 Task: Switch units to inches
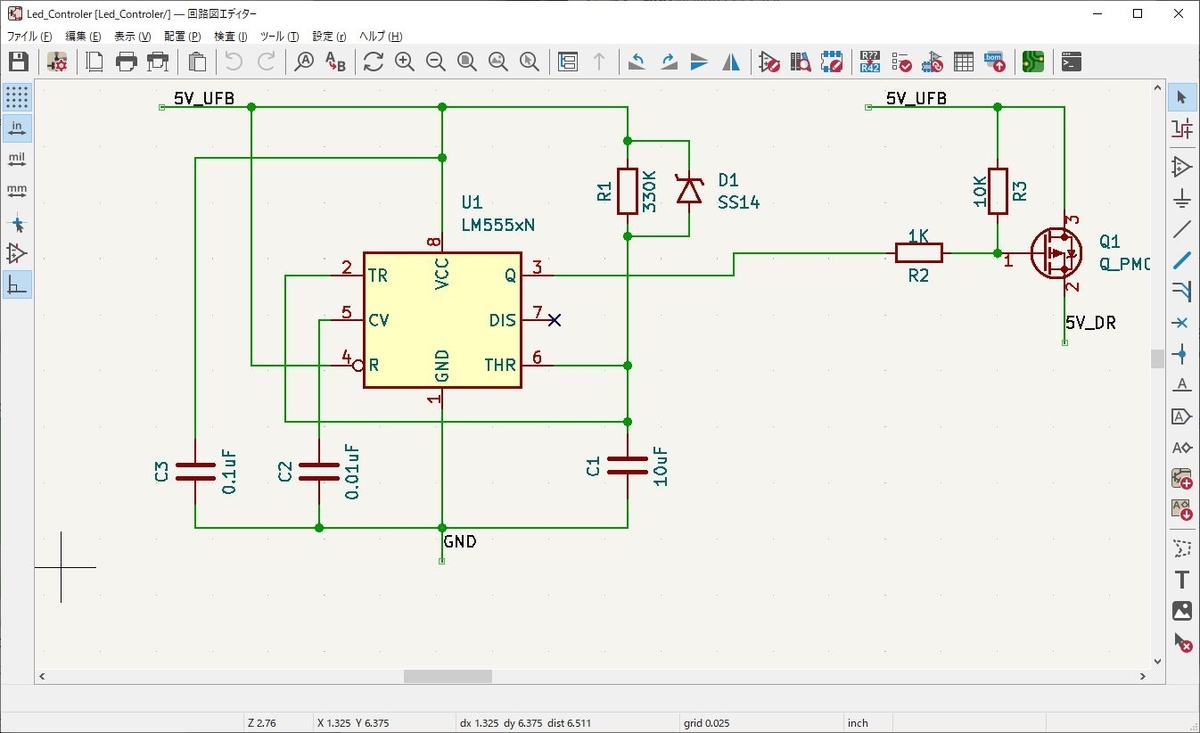tap(17, 128)
